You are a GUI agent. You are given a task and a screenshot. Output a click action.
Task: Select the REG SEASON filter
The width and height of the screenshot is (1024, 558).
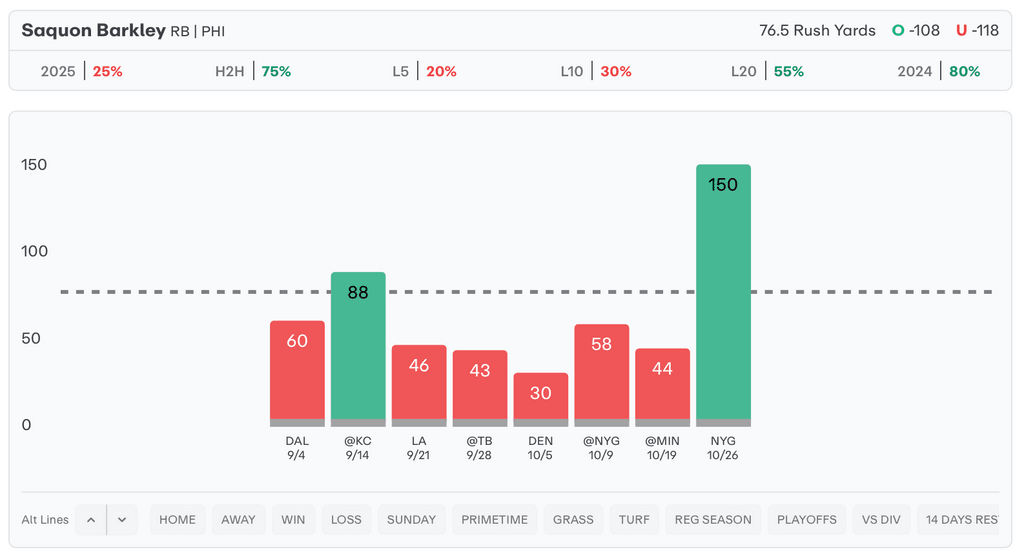(x=713, y=520)
